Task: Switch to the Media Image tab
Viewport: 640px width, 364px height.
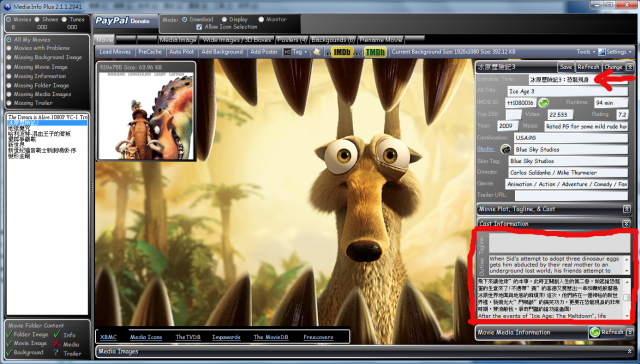Action: [178, 40]
